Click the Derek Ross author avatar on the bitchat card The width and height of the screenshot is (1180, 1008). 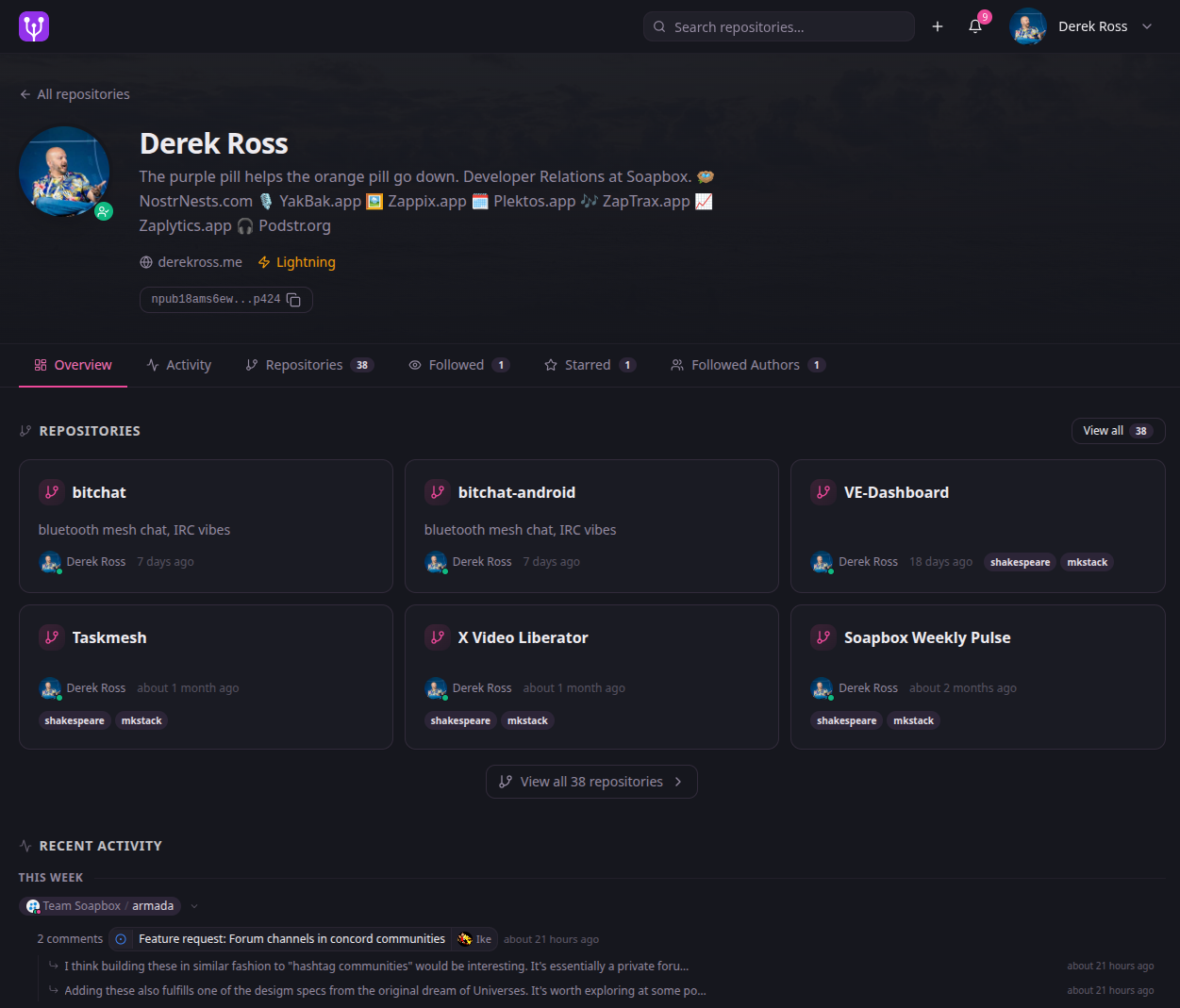[50, 562]
